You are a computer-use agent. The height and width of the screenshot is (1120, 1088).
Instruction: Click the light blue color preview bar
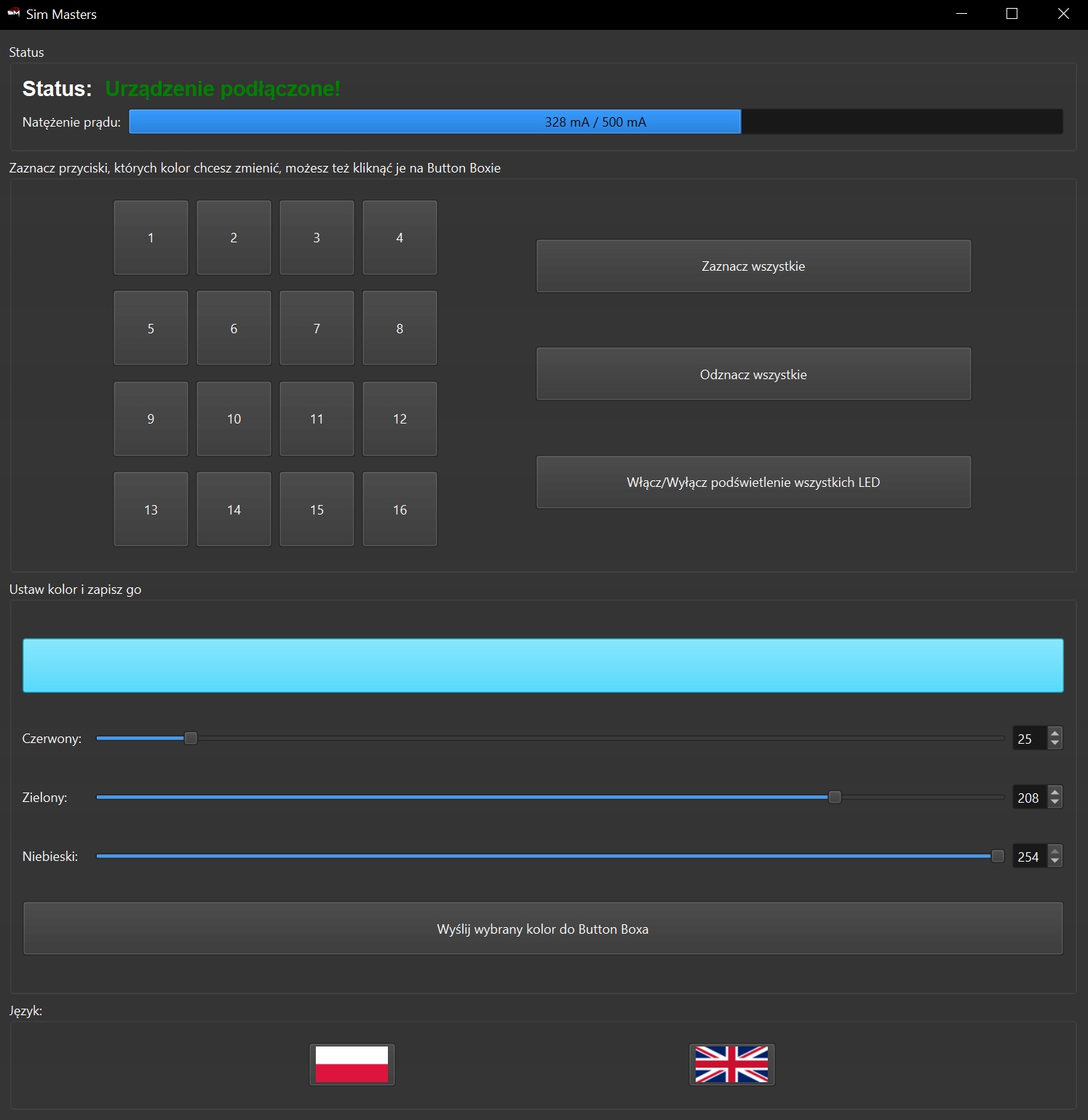(x=543, y=665)
